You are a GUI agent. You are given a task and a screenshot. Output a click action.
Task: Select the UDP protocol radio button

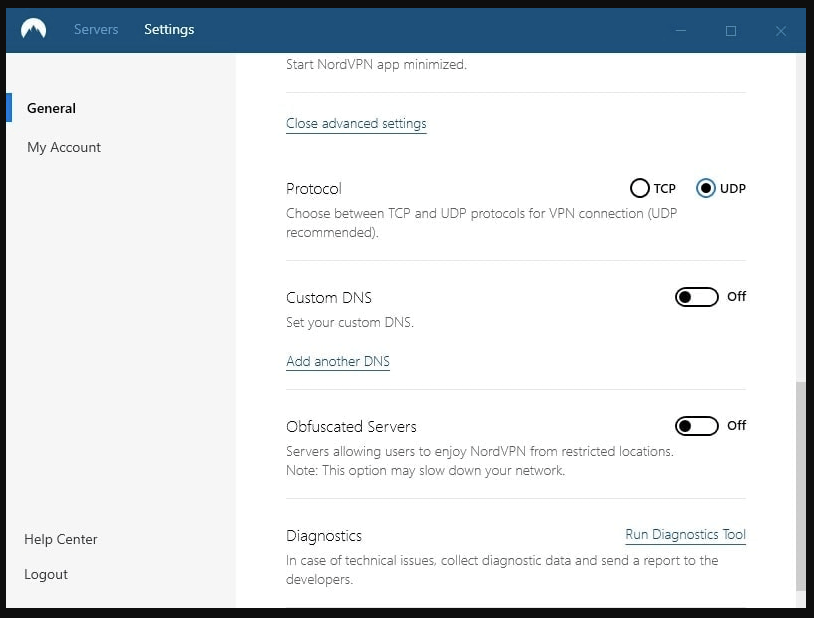[706, 188]
